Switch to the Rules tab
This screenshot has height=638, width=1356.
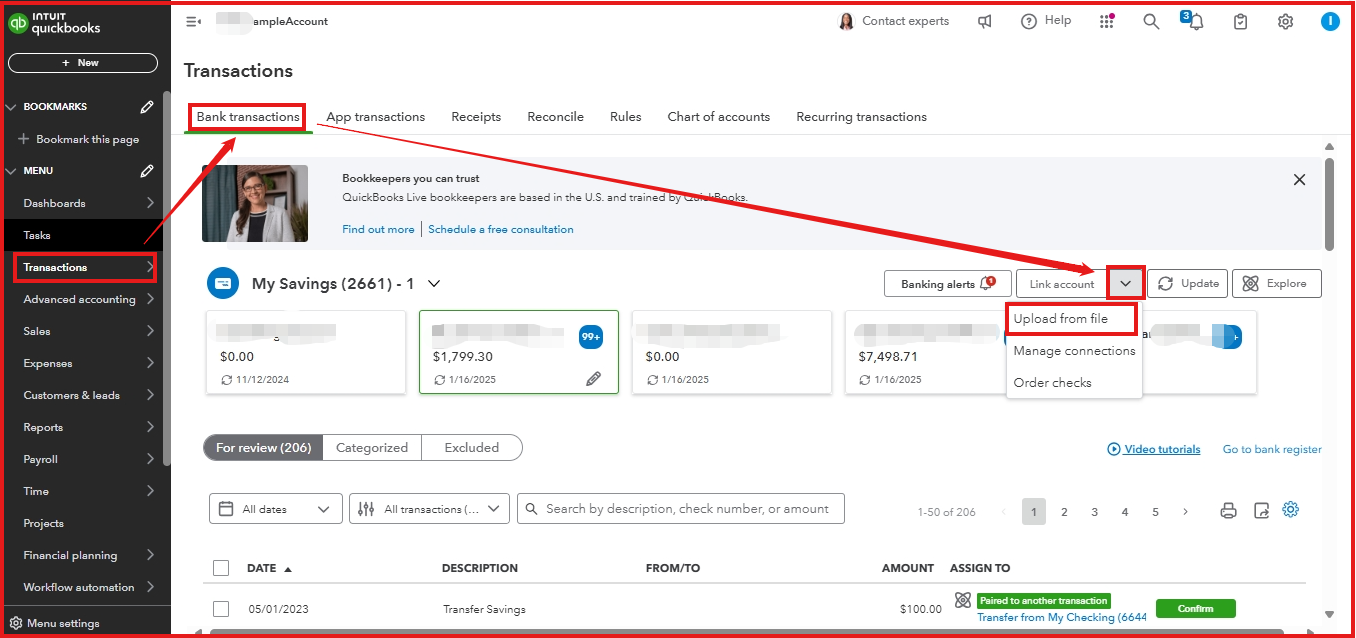point(626,117)
